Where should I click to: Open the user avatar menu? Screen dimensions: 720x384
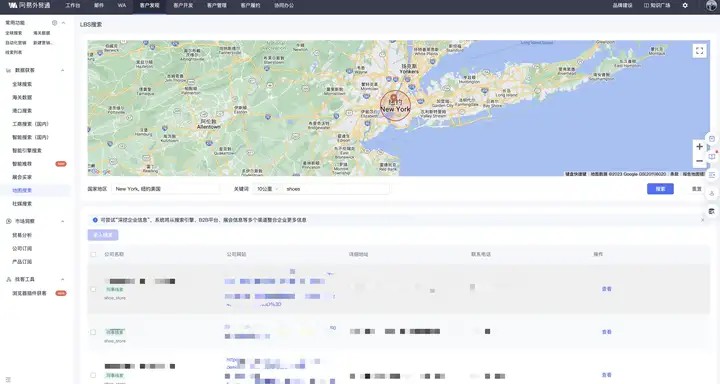pos(711,6)
